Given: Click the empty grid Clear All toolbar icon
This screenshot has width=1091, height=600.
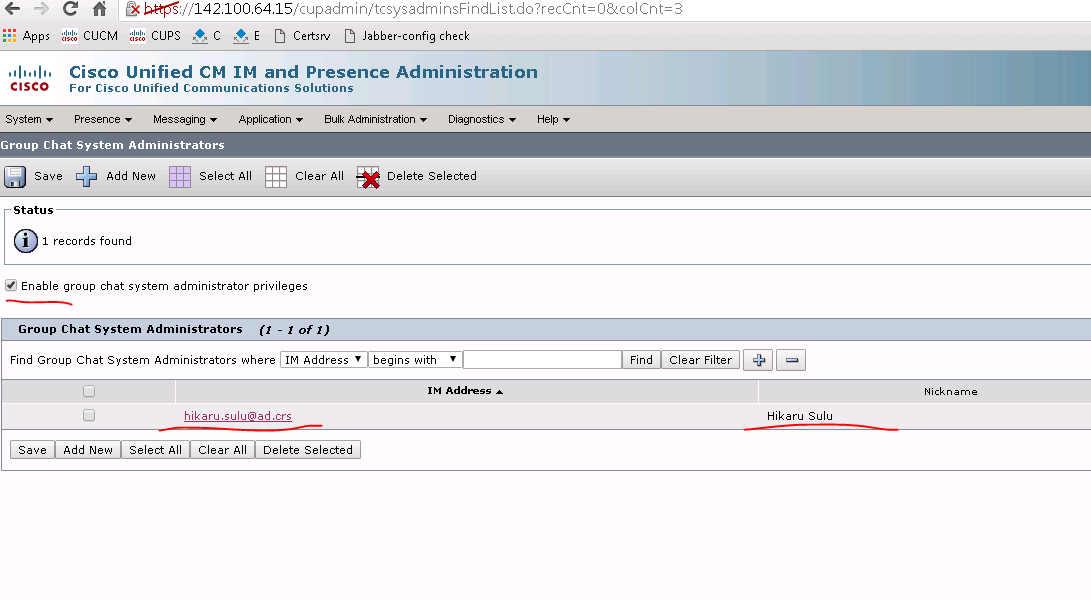Looking at the screenshot, I should [276, 177].
